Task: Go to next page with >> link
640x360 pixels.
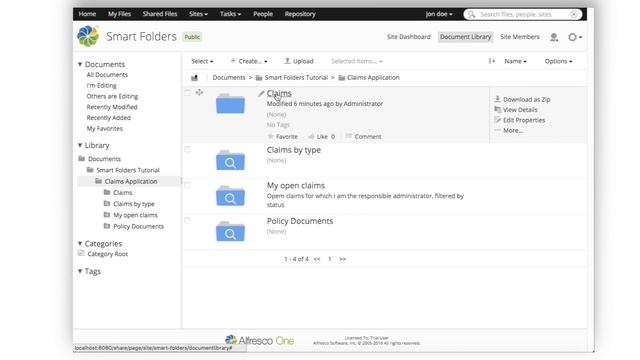Action: (343, 259)
